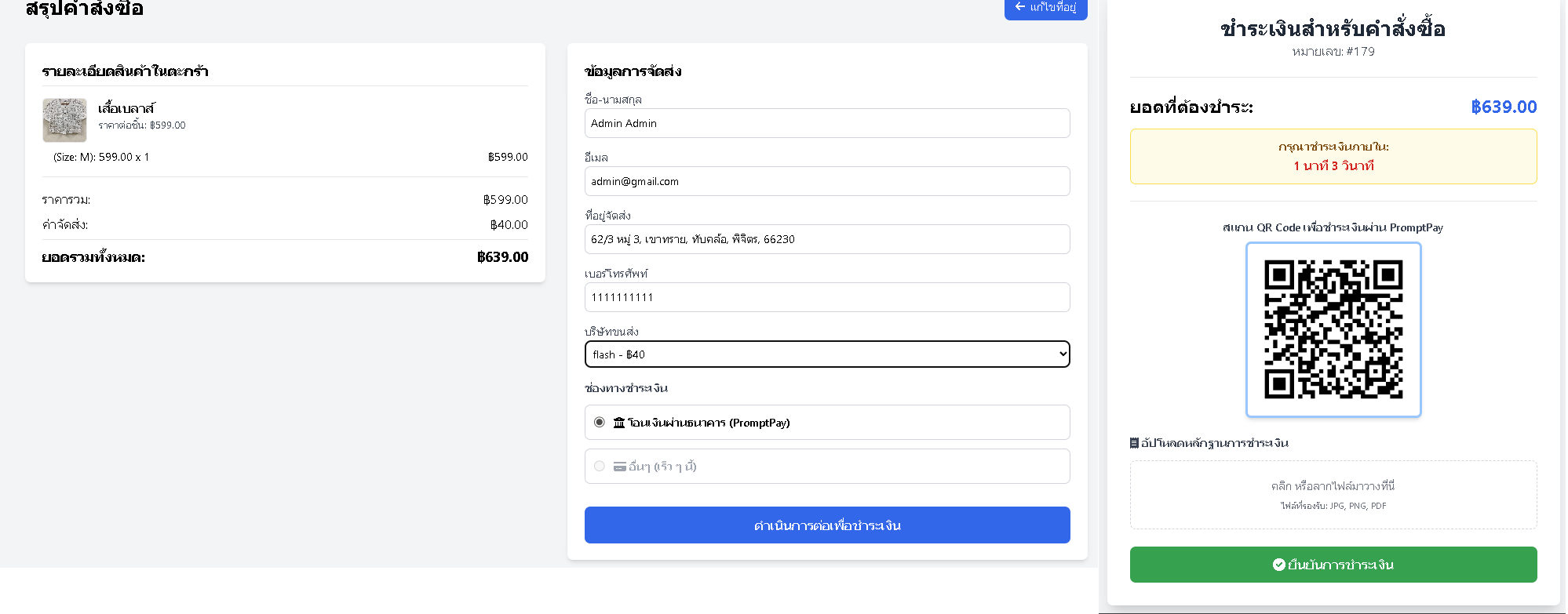Select the disabled other payment radio button

coord(600,467)
